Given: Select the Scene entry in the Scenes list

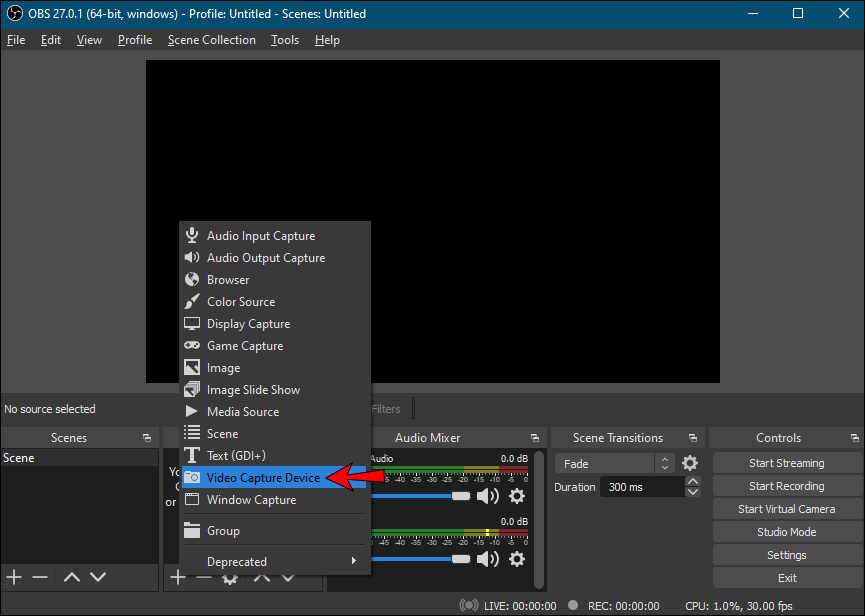Looking at the screenshot, I should point(19,458).
